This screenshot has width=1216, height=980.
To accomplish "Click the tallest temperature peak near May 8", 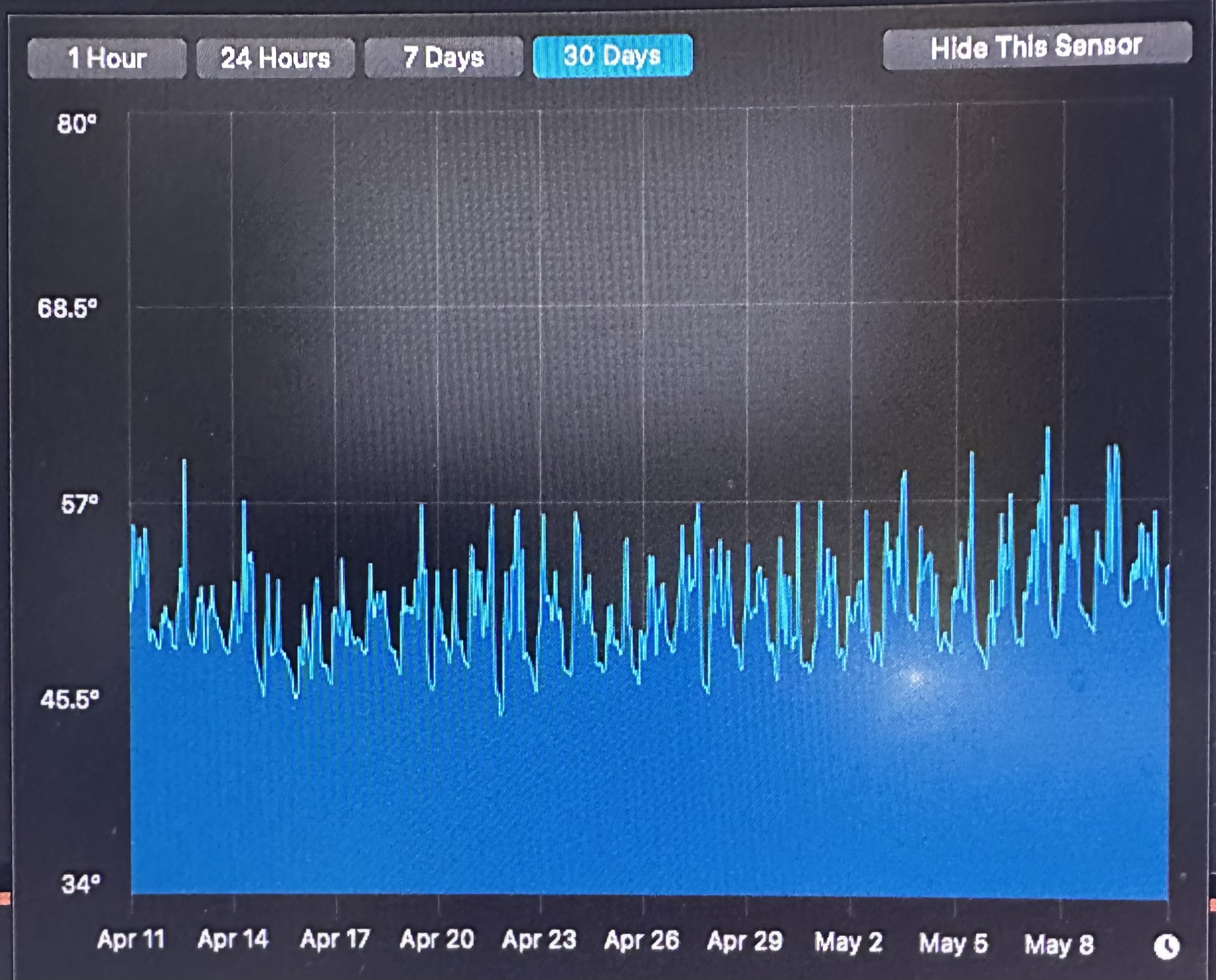I will 1048,430.
